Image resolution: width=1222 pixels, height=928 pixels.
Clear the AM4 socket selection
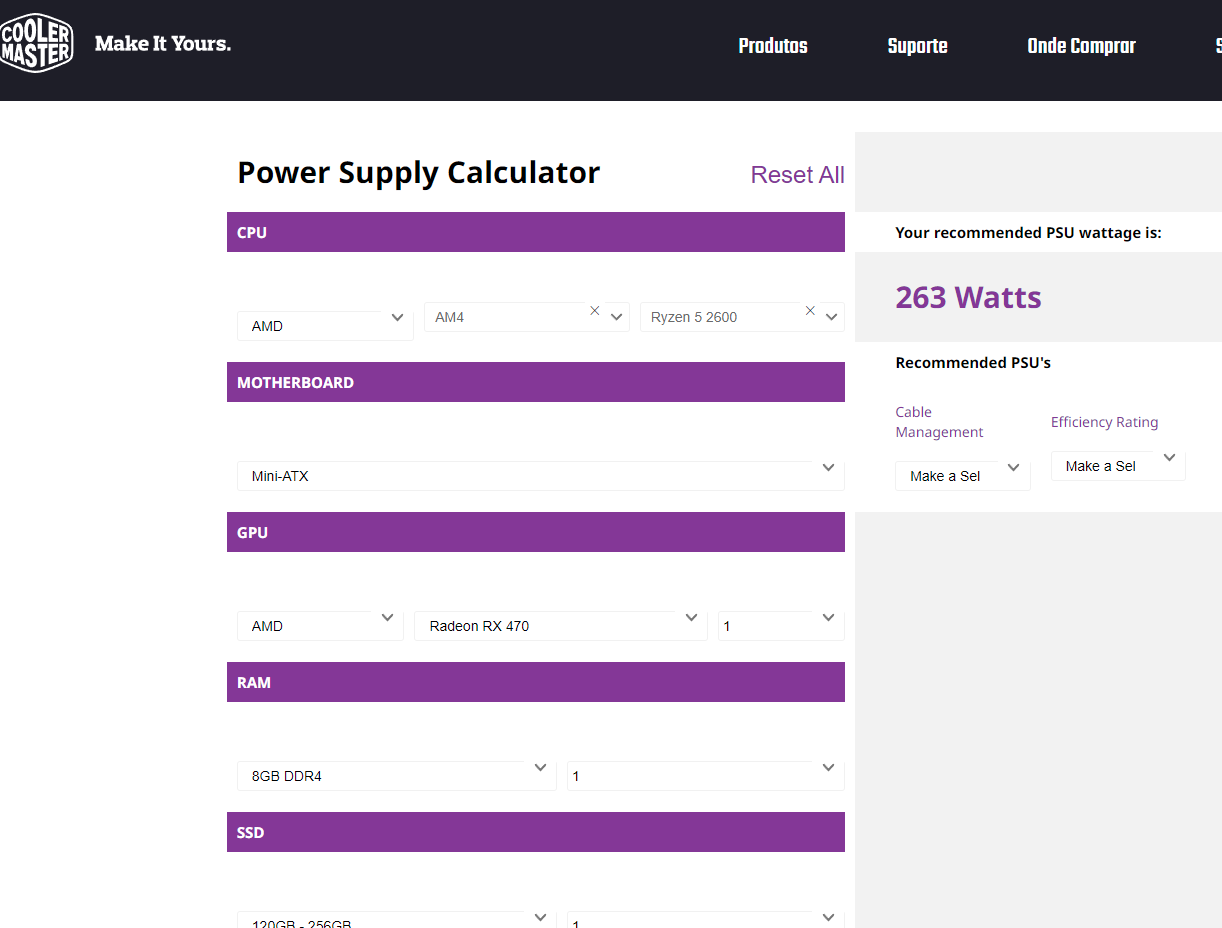click(x=595, y=311)
